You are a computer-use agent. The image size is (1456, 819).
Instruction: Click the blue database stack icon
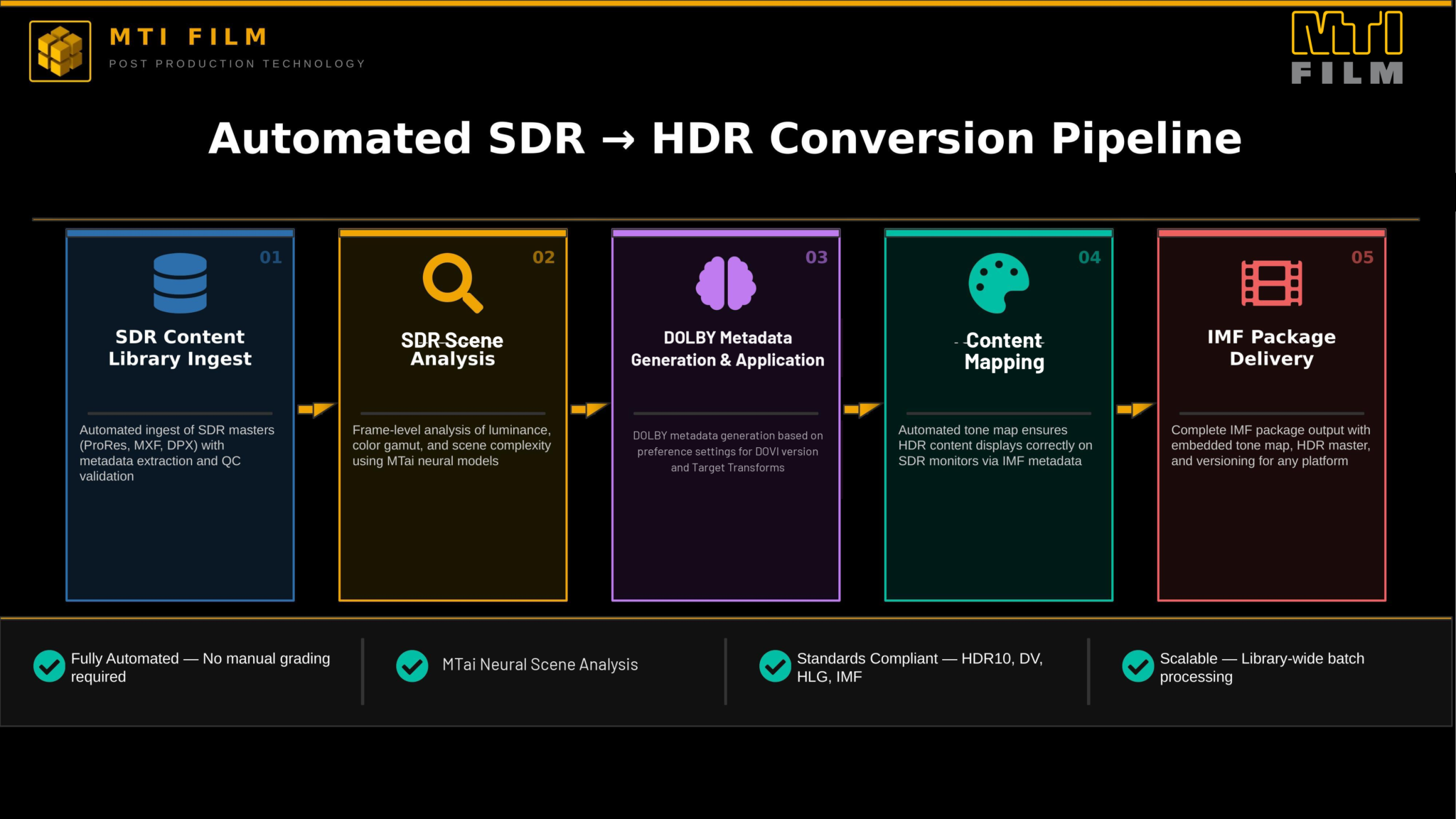(180, 283)
